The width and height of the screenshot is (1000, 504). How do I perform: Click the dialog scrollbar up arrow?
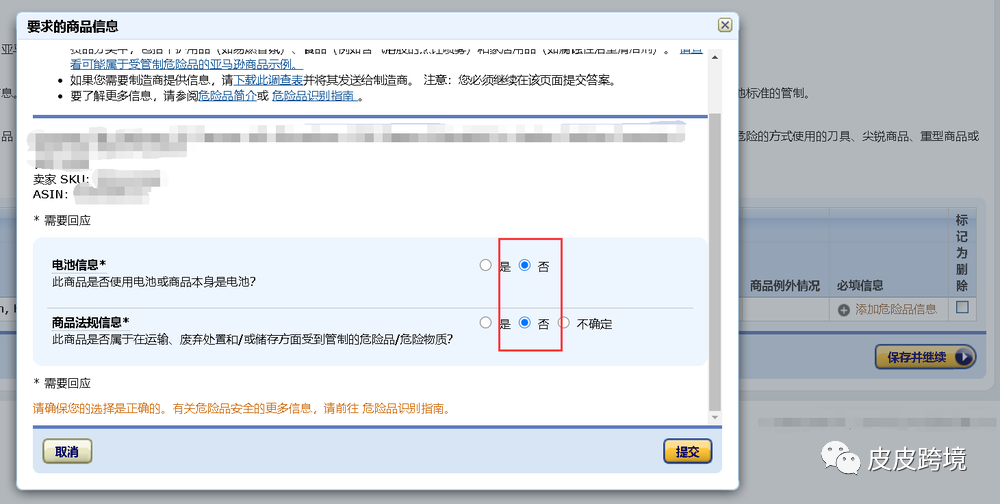[x=714, y=57]
